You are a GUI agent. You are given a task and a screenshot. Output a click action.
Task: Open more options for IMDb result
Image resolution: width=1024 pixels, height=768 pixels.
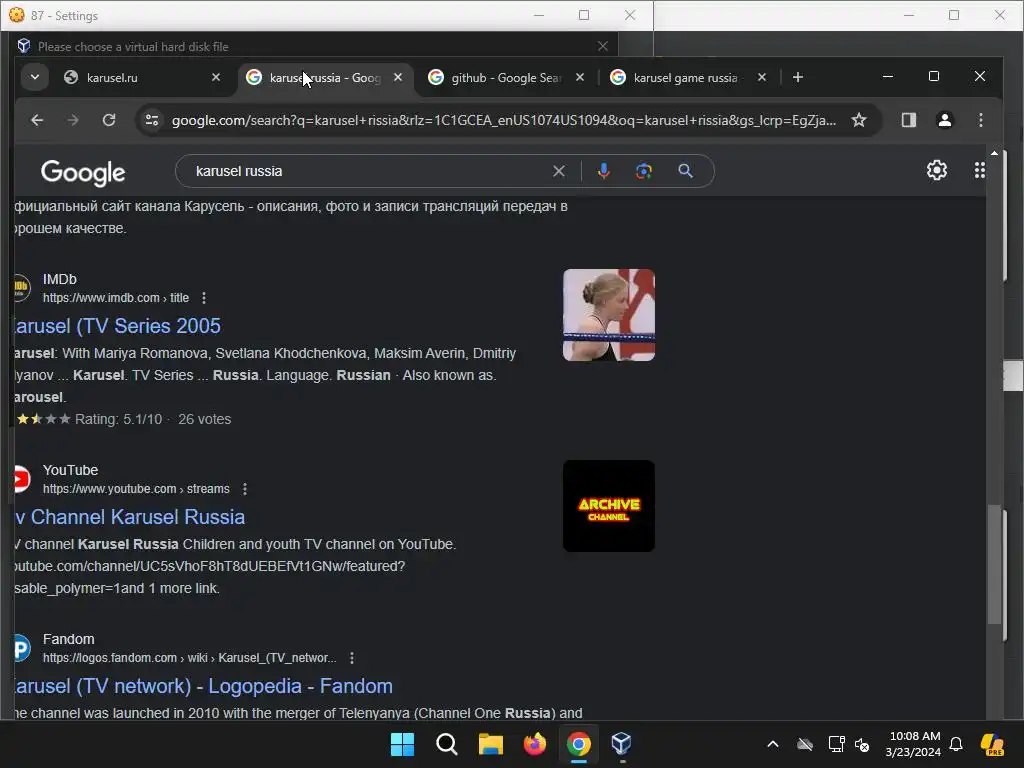pos(204,298)
